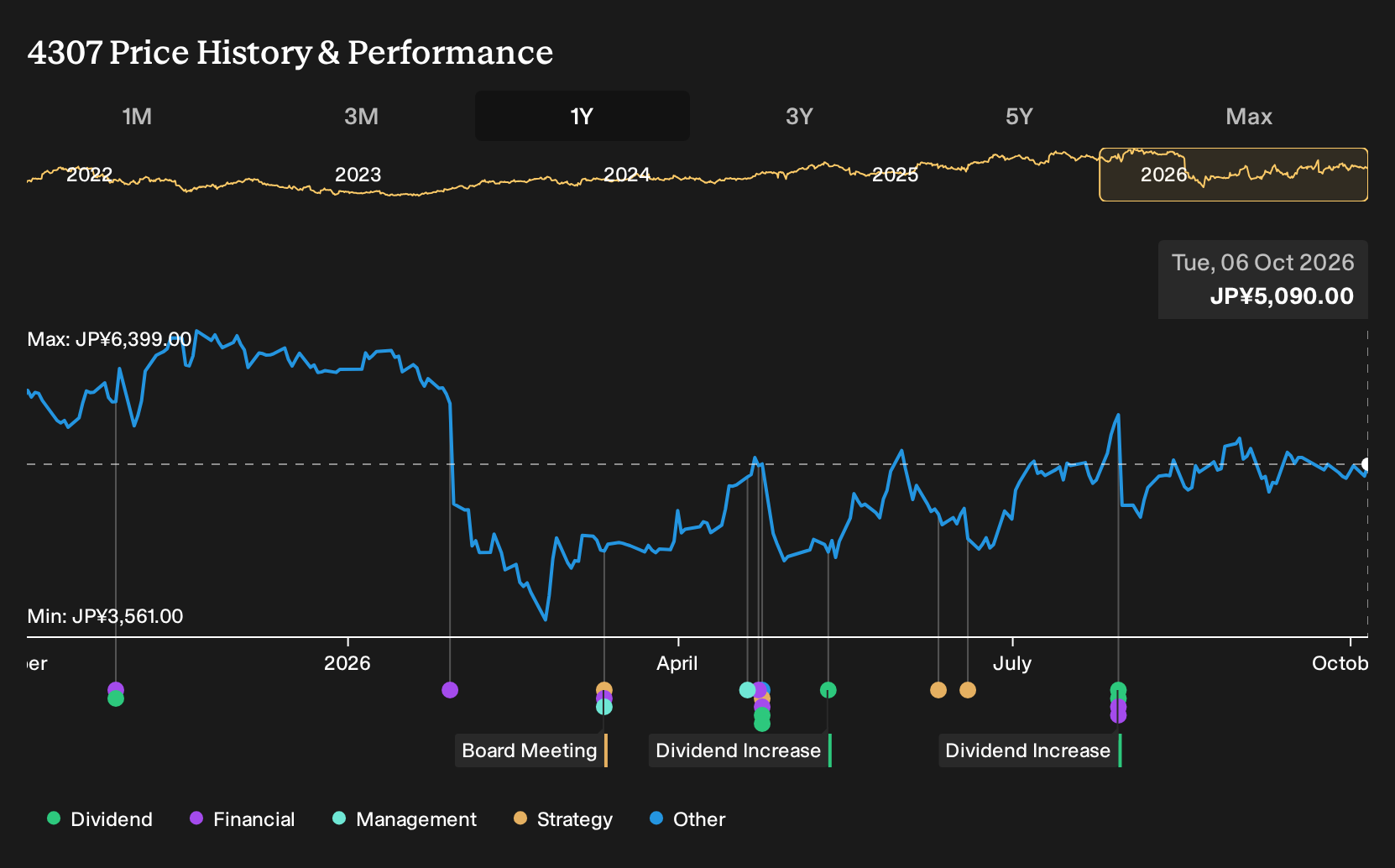Switch to the 3Y time range
1395x868 pixels.
[x=799, y=116]
